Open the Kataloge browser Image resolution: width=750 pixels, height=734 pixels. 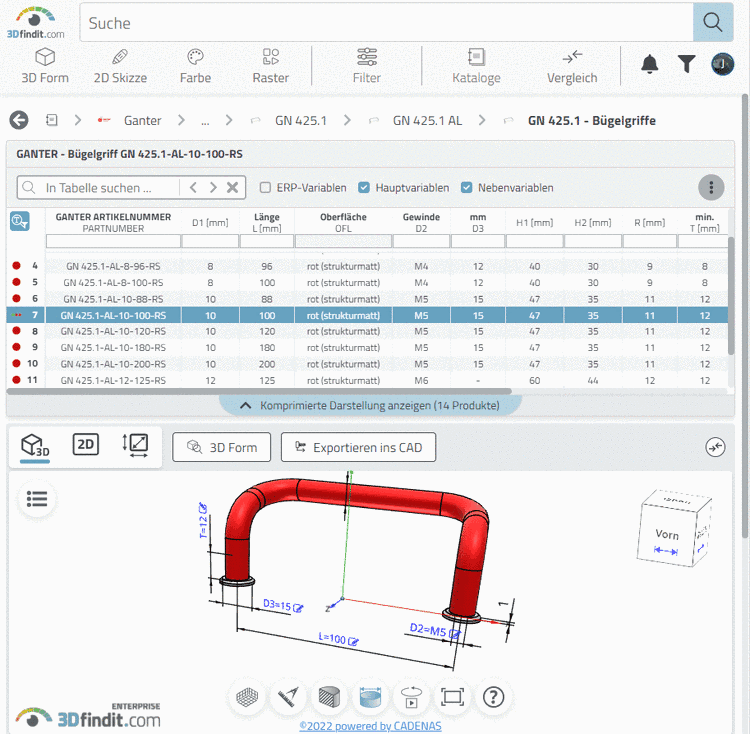point(476,66)
